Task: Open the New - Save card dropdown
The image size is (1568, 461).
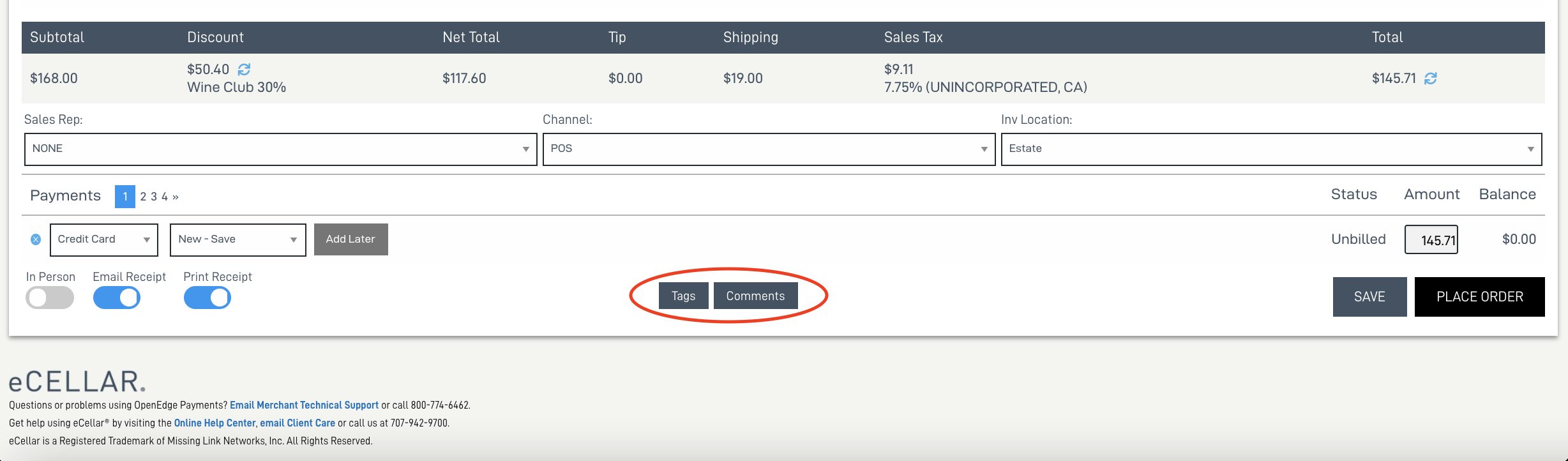Action: (237, 239)
